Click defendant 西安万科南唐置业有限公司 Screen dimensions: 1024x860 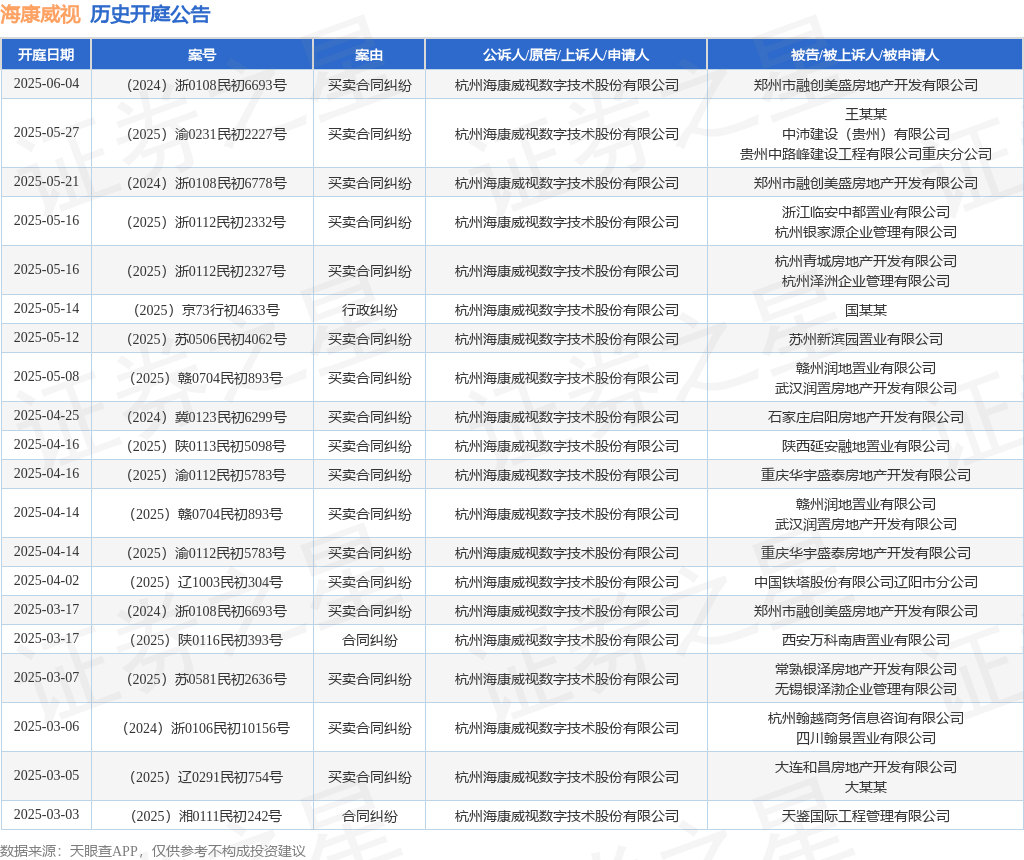[x=865, y=640]
